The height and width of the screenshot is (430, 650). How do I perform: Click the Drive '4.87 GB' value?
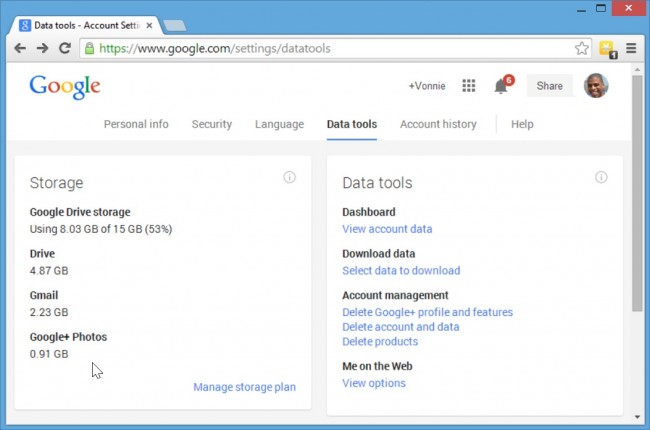point(49,271)
